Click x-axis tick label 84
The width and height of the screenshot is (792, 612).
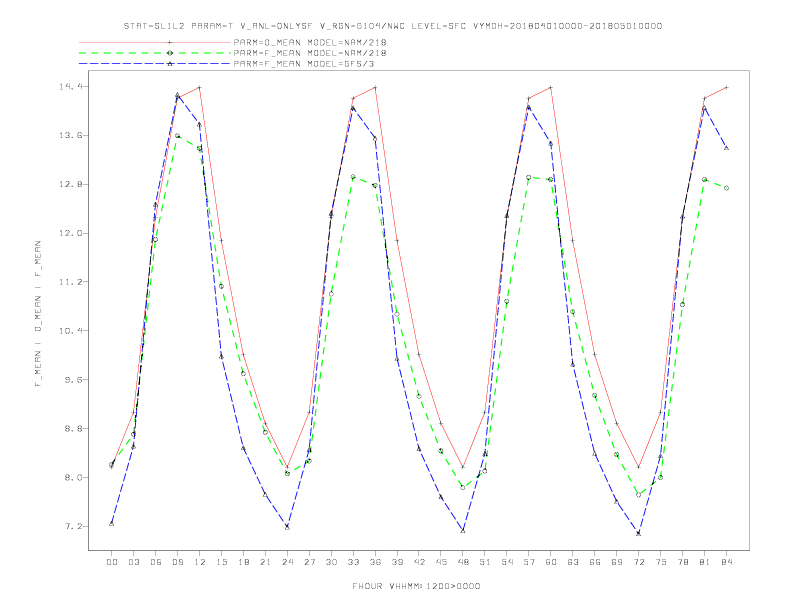pyautogui.click(x=727, y=562)
